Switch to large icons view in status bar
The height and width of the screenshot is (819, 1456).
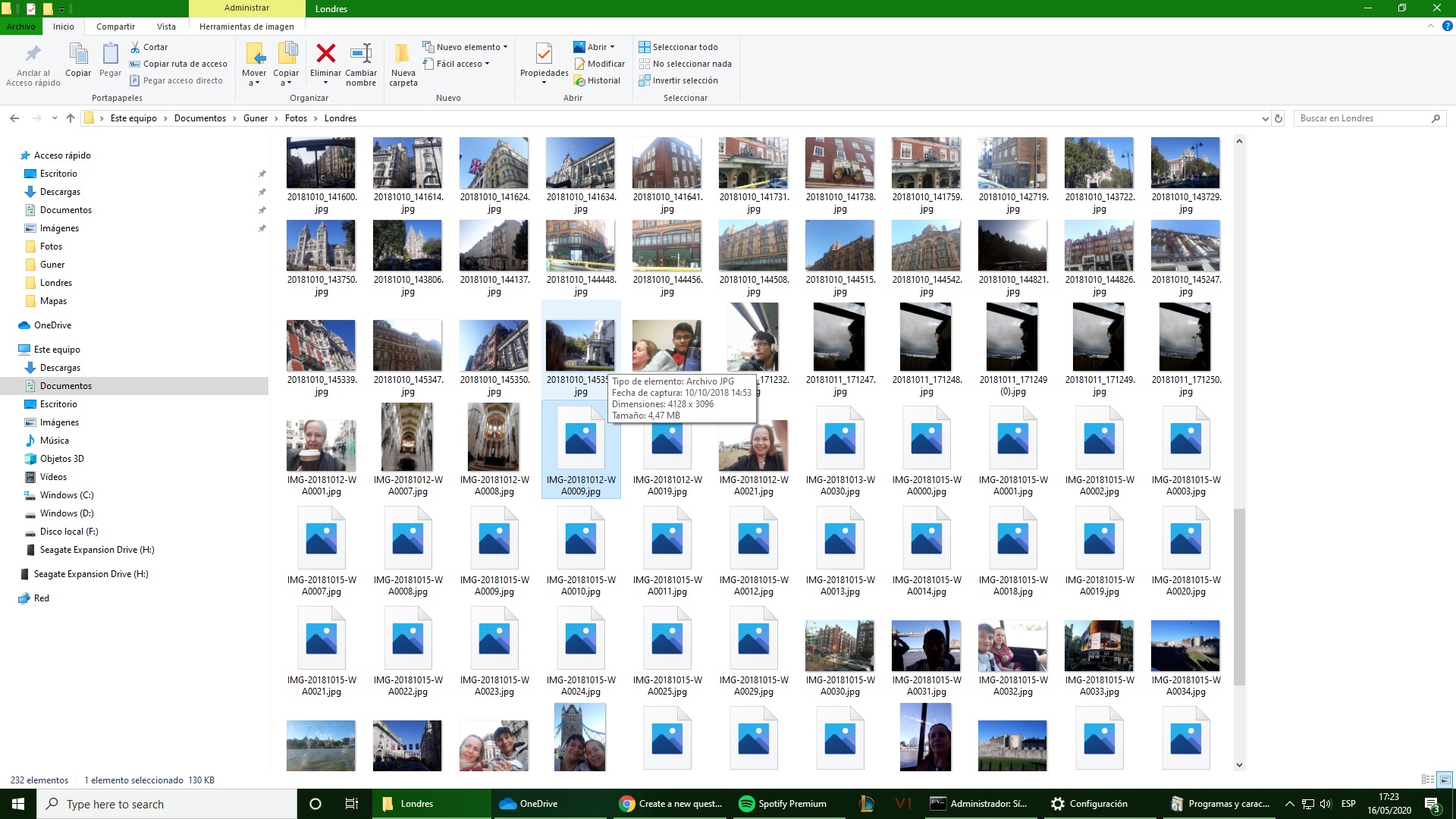pos(1445,780)
